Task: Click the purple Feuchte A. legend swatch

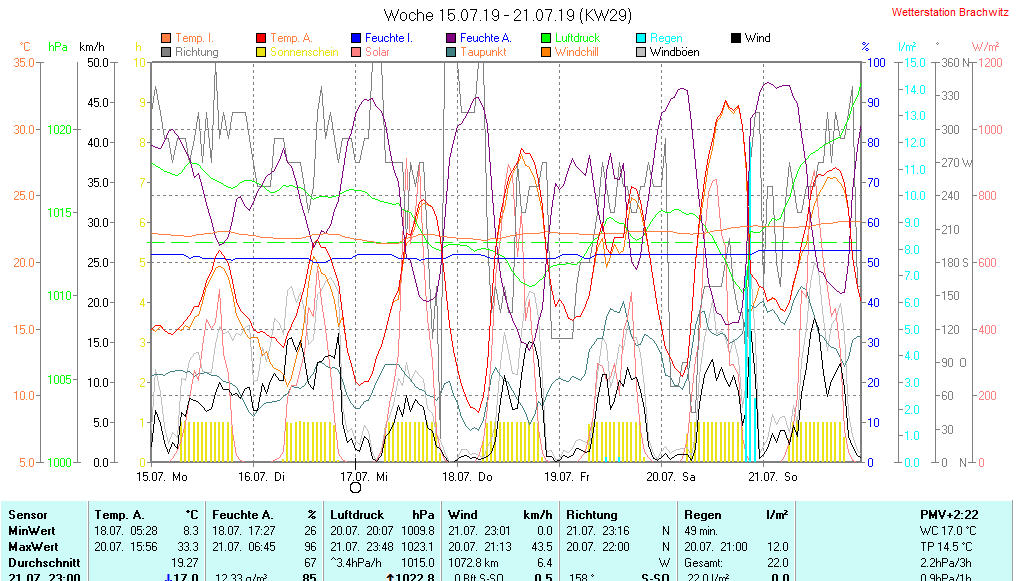Action: point(451,38)
